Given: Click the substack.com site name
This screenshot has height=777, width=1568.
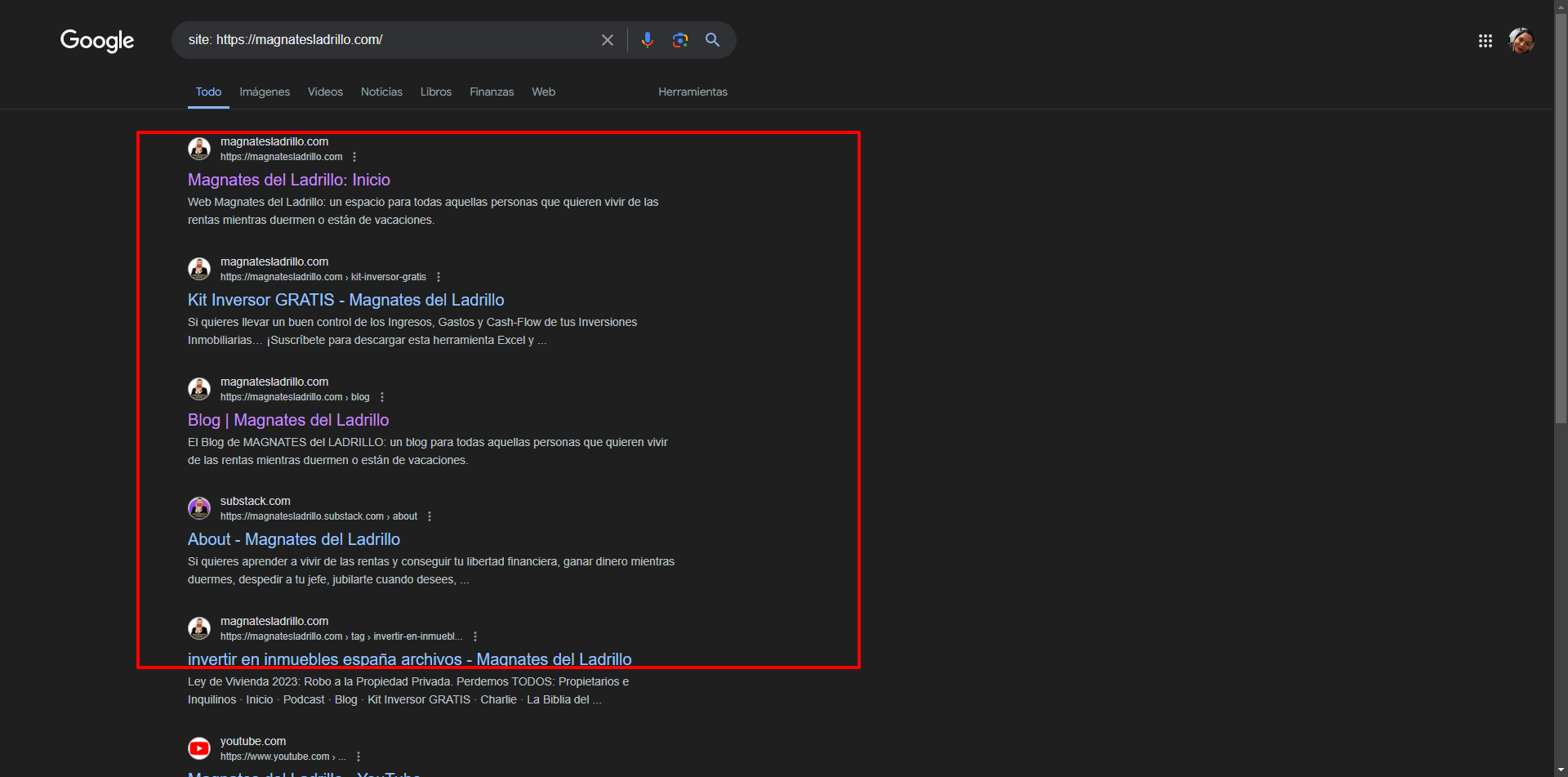Looking at the screenshot, I should (256, 501).
